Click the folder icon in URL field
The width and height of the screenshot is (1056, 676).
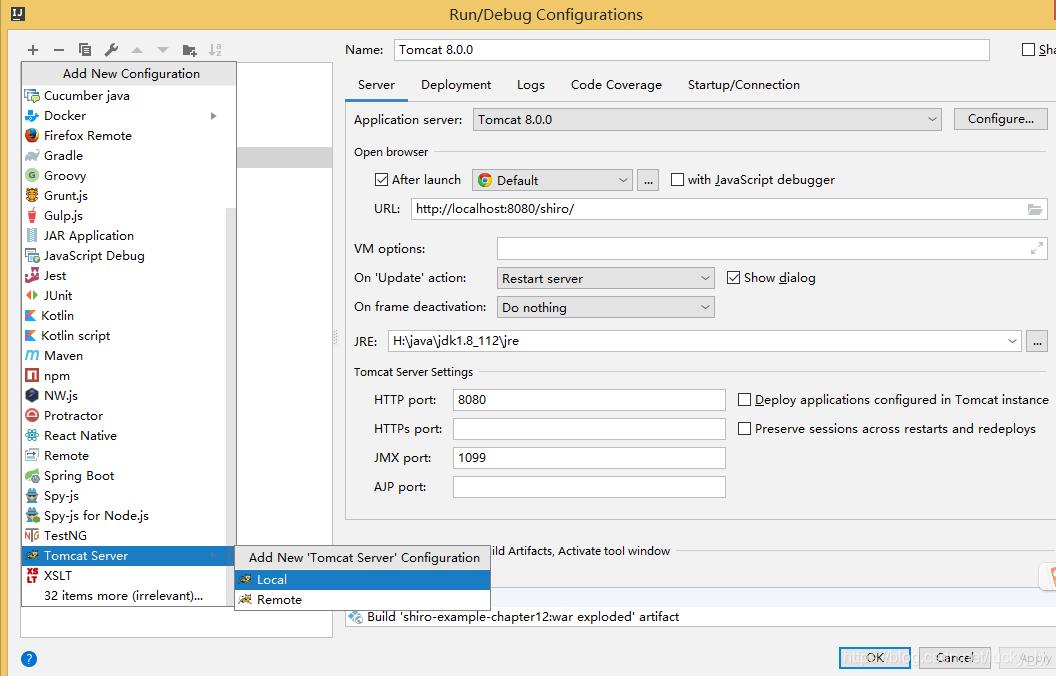click(x=1035, y=209)
